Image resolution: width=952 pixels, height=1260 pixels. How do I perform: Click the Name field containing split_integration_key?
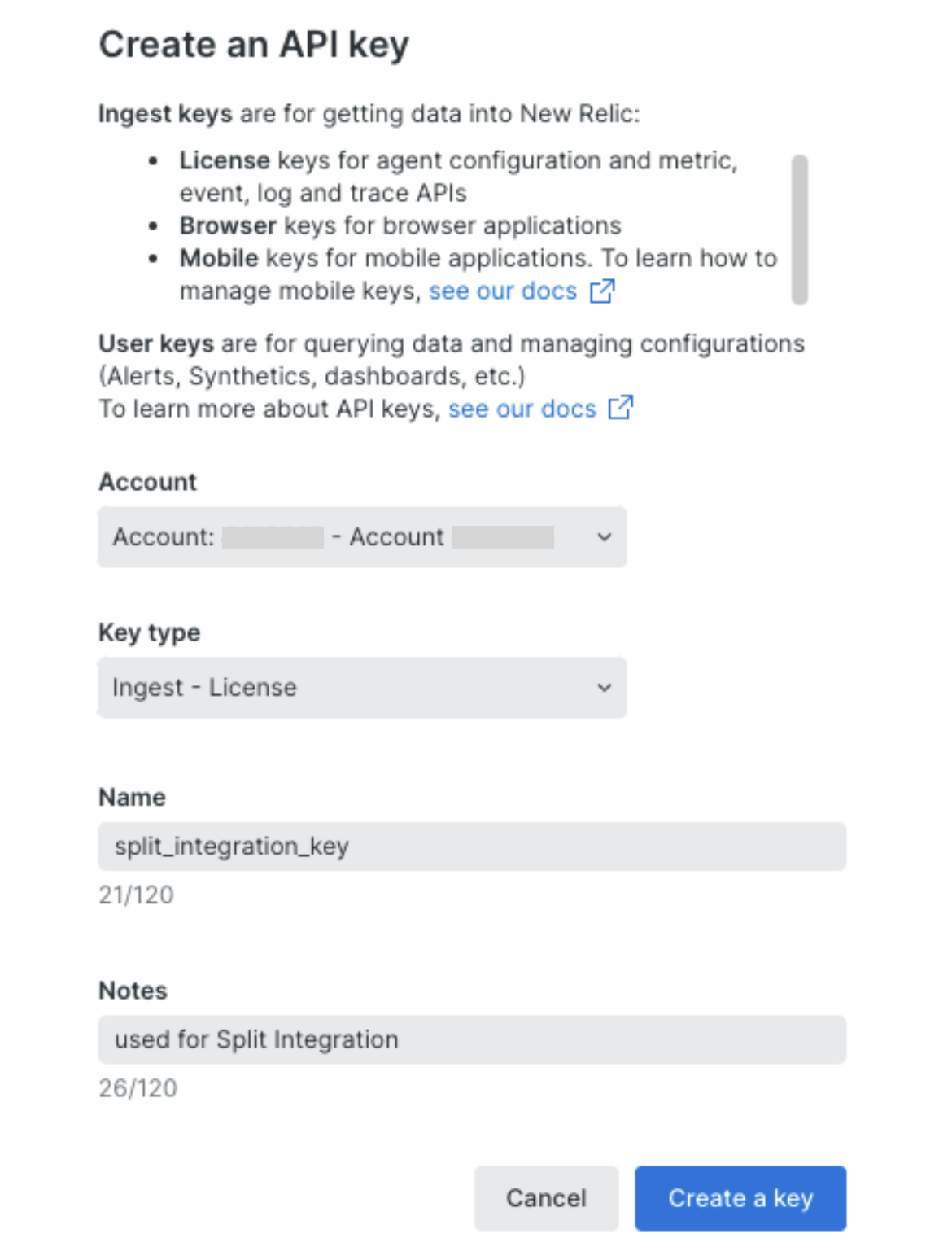point(472,847)
